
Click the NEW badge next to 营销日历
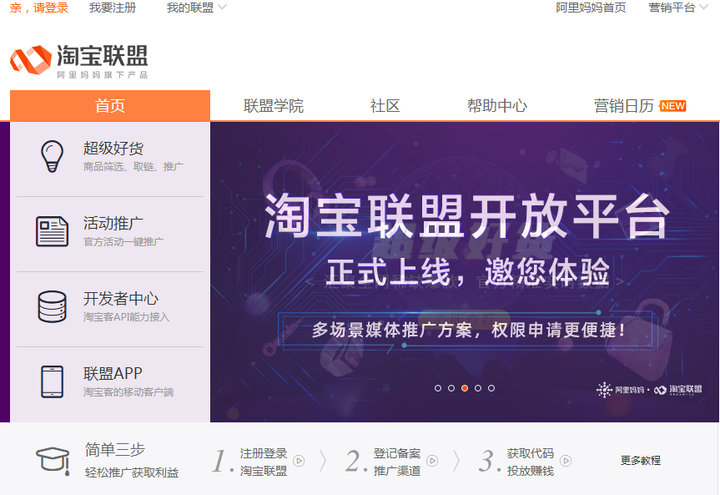click(673, 106)
